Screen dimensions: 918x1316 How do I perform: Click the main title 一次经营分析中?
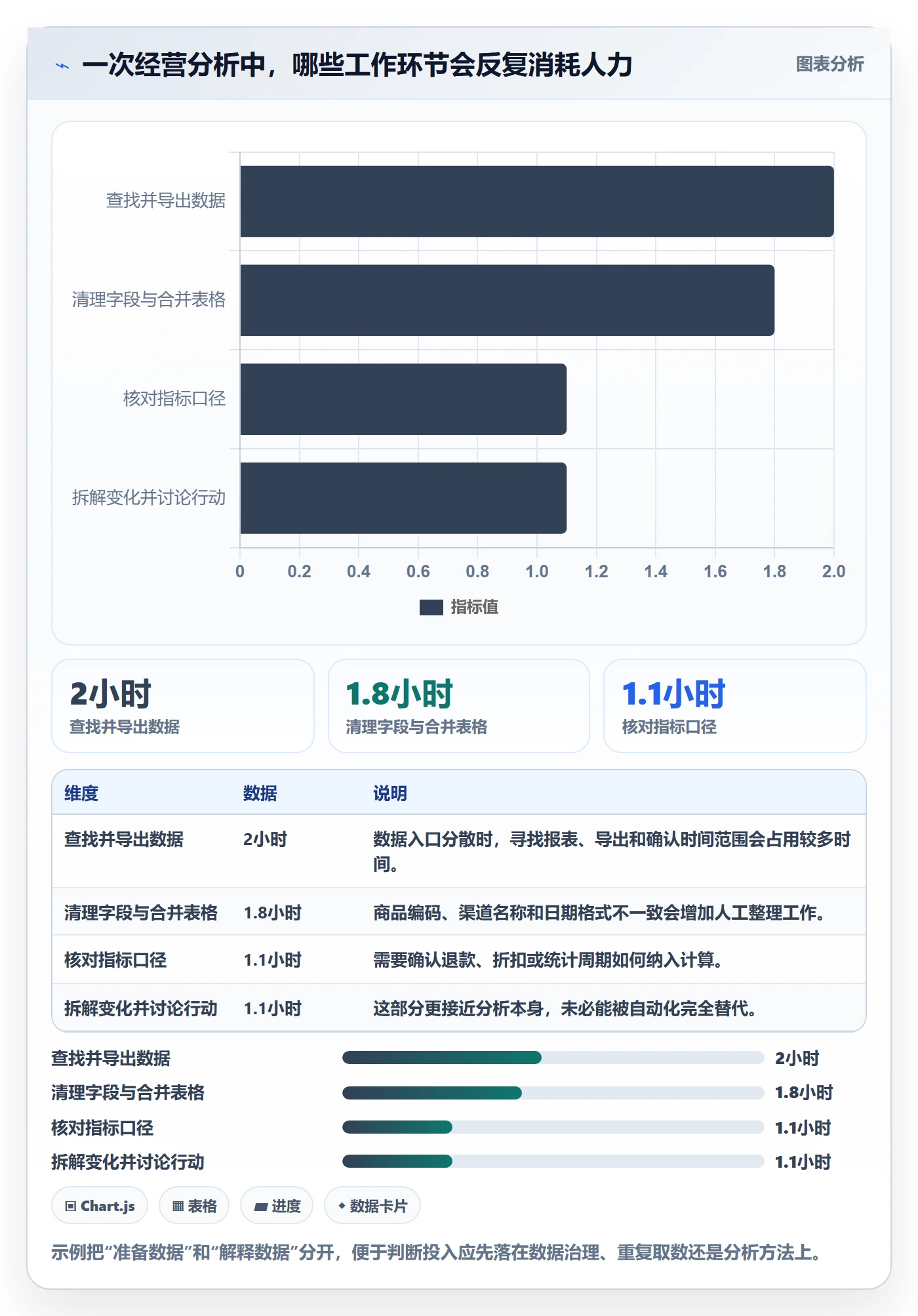tap(357, 65)
